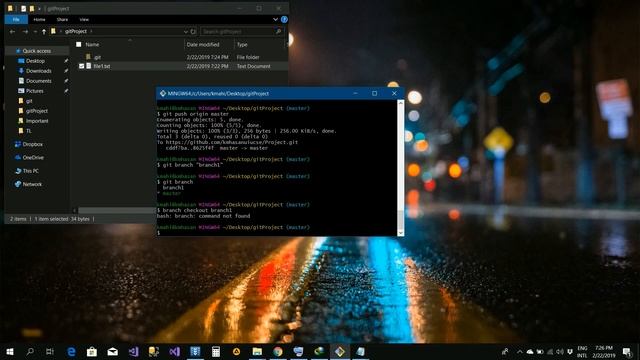Go up one folder level
Image resolution: width=640 pixels, height=360 pixels.
coord(44,31)
